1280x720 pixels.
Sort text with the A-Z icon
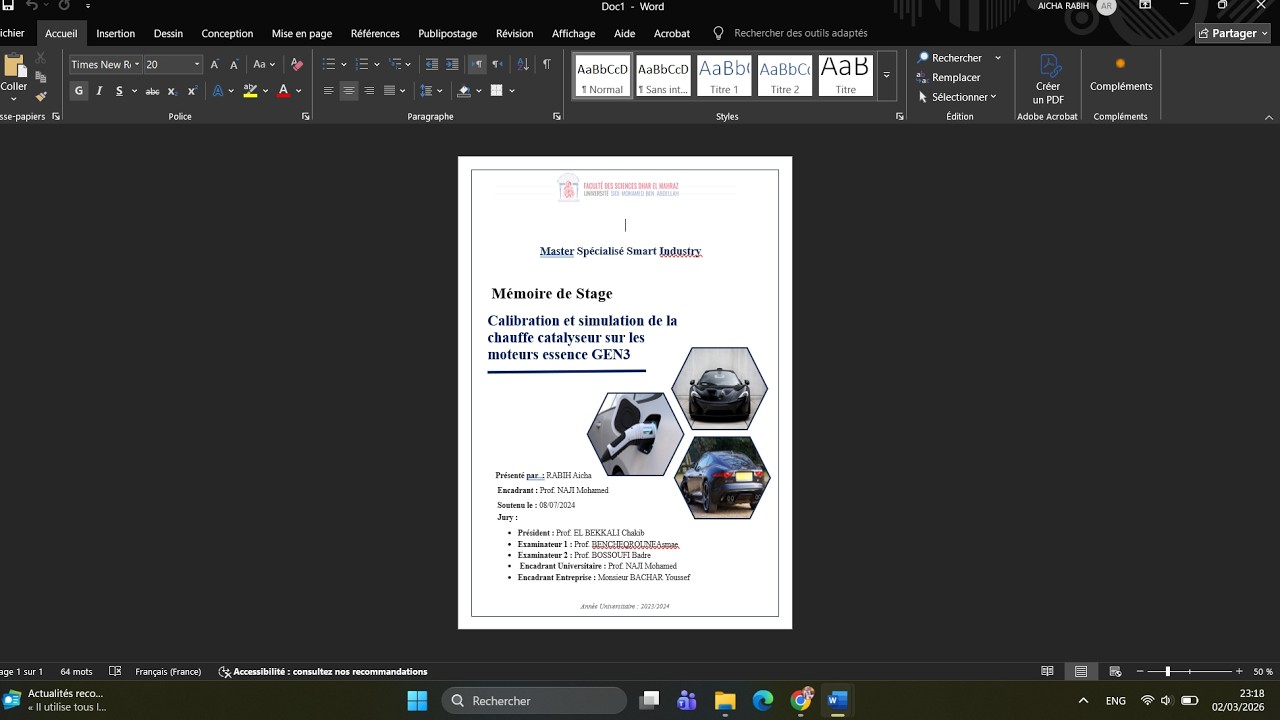523,64
